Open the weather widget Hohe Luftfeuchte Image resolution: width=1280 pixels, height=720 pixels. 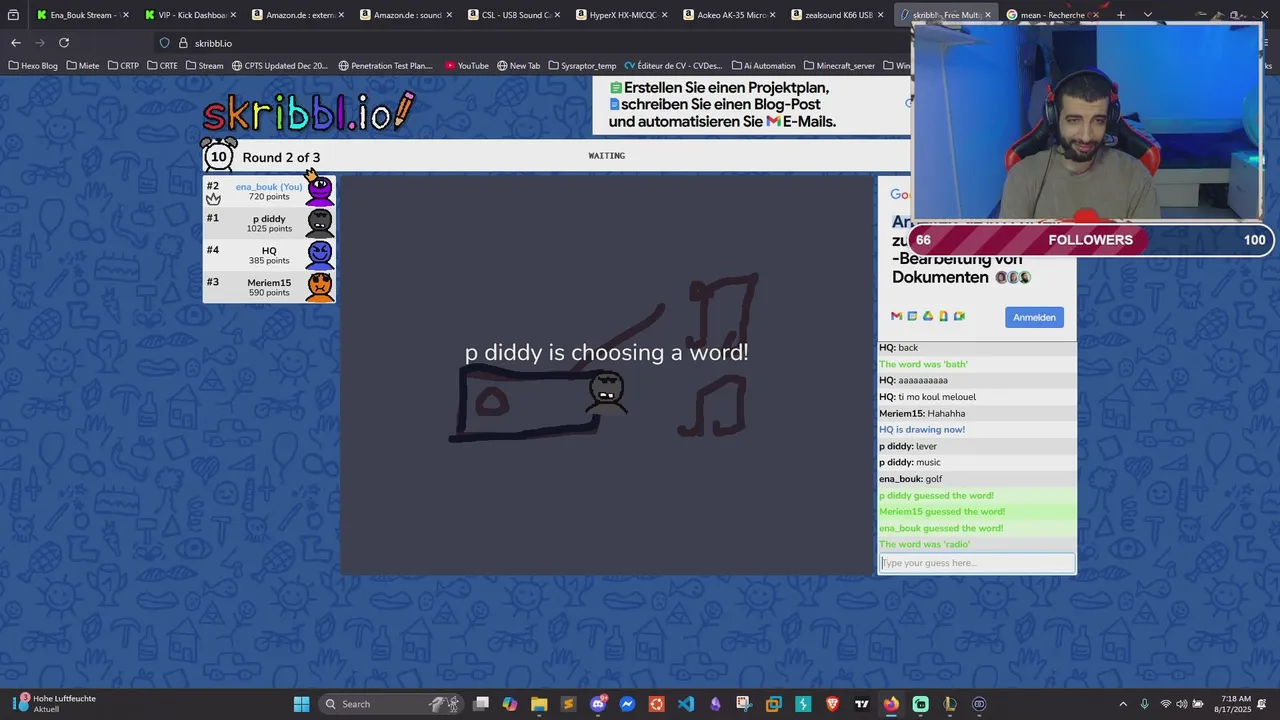click(x=56, y=704)
